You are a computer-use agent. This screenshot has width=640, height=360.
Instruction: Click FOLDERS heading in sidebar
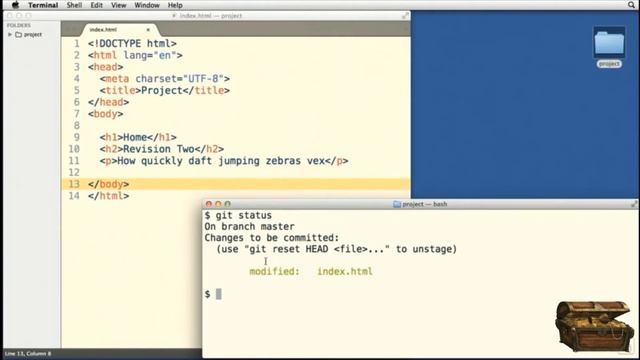[18, 25]
